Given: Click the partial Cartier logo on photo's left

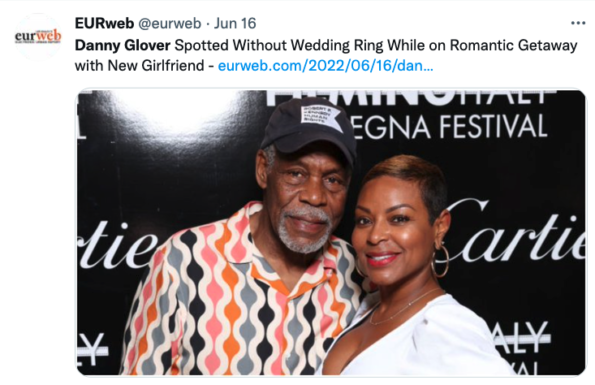Looking at the screenshot, I should (x=118, y=245).
